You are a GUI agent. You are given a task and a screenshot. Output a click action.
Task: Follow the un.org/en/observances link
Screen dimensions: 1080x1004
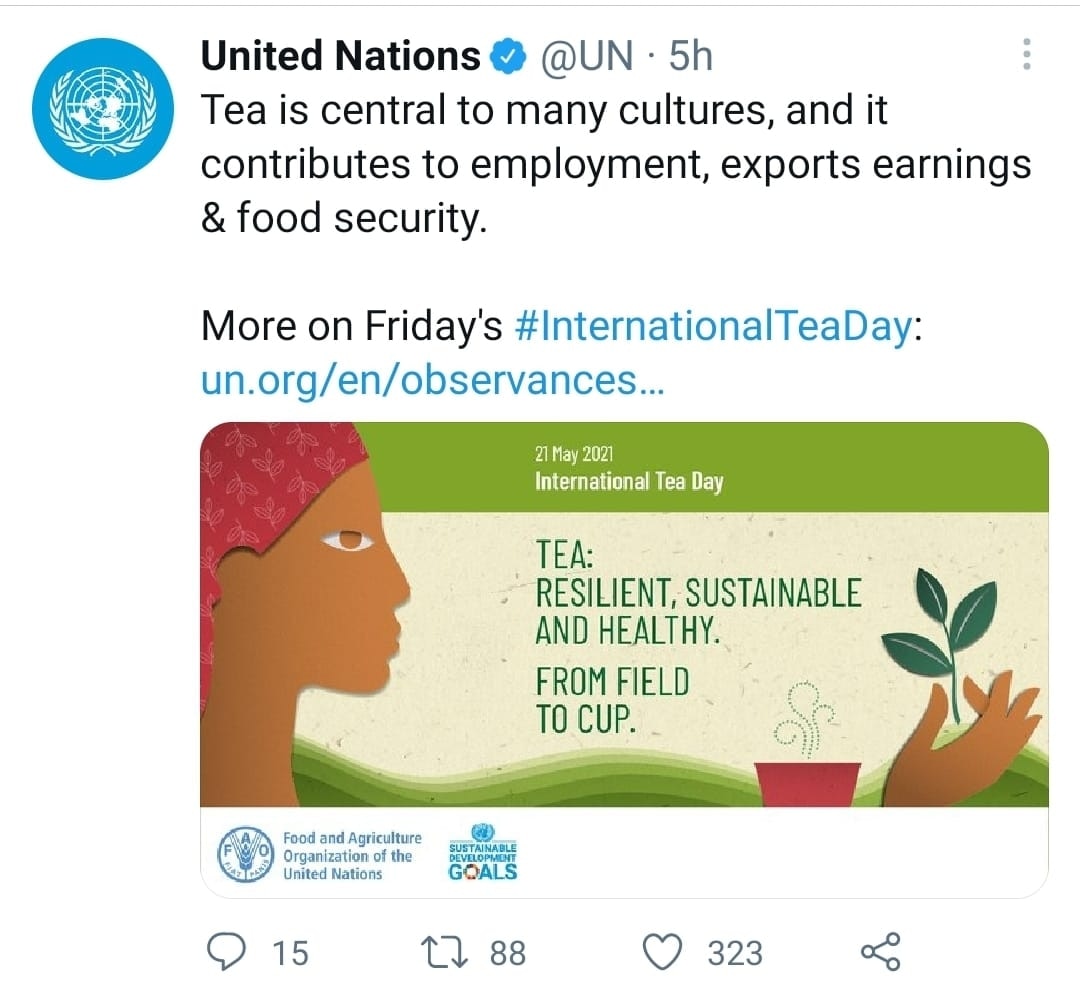click(x=432, y=380)
